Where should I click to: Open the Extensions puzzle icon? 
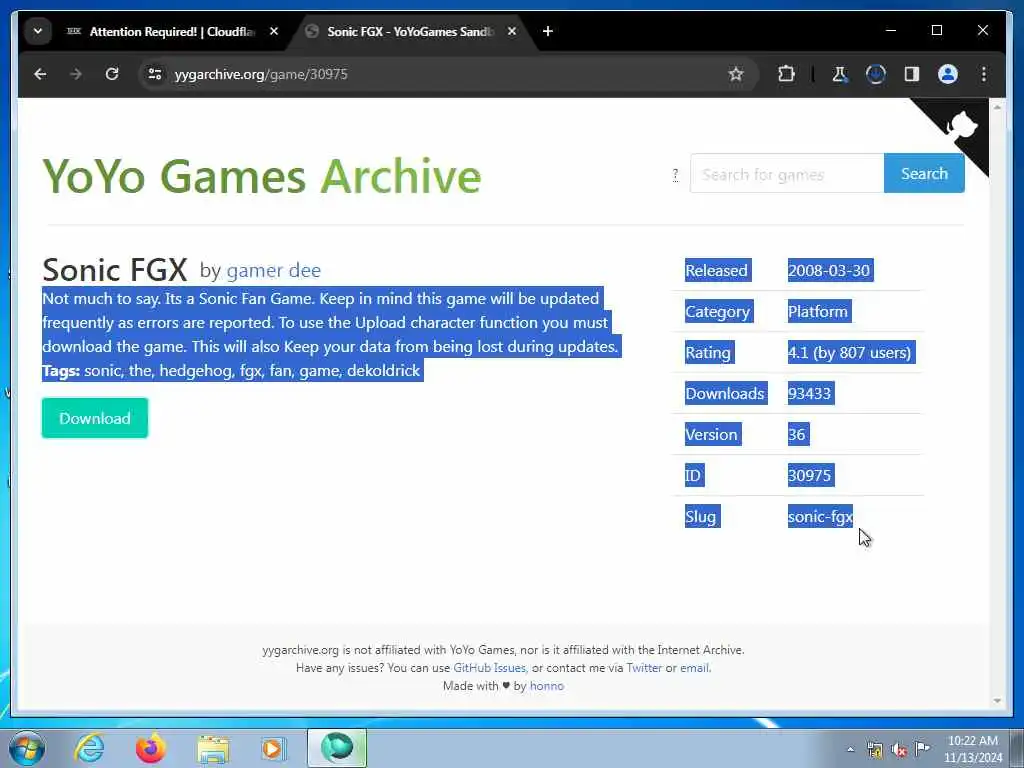(786, 74)
